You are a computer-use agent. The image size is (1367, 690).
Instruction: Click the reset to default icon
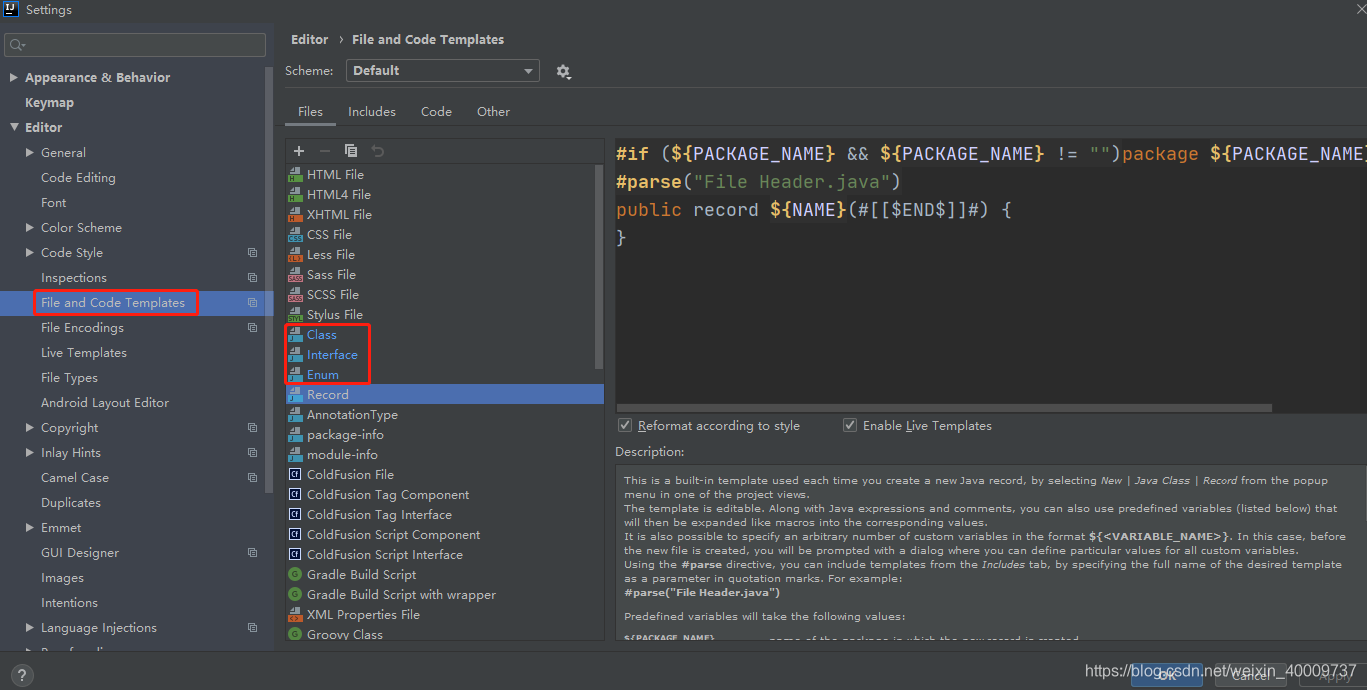(x=377, y=151)
